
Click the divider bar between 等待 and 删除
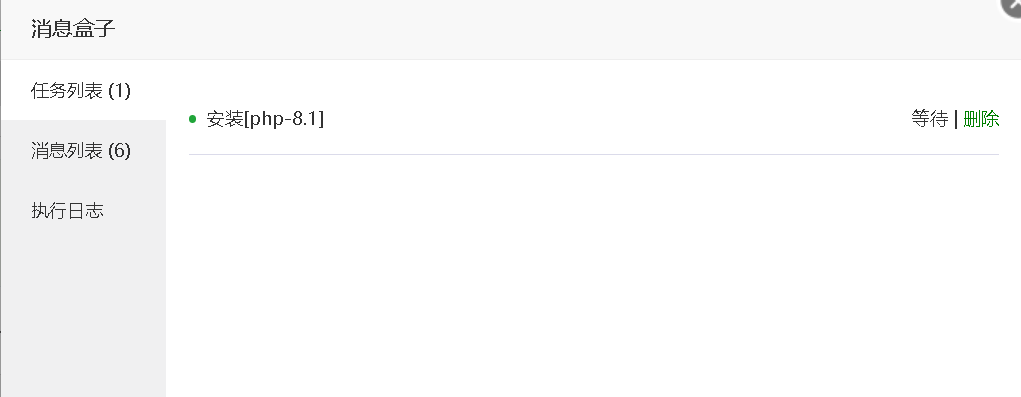955,119
